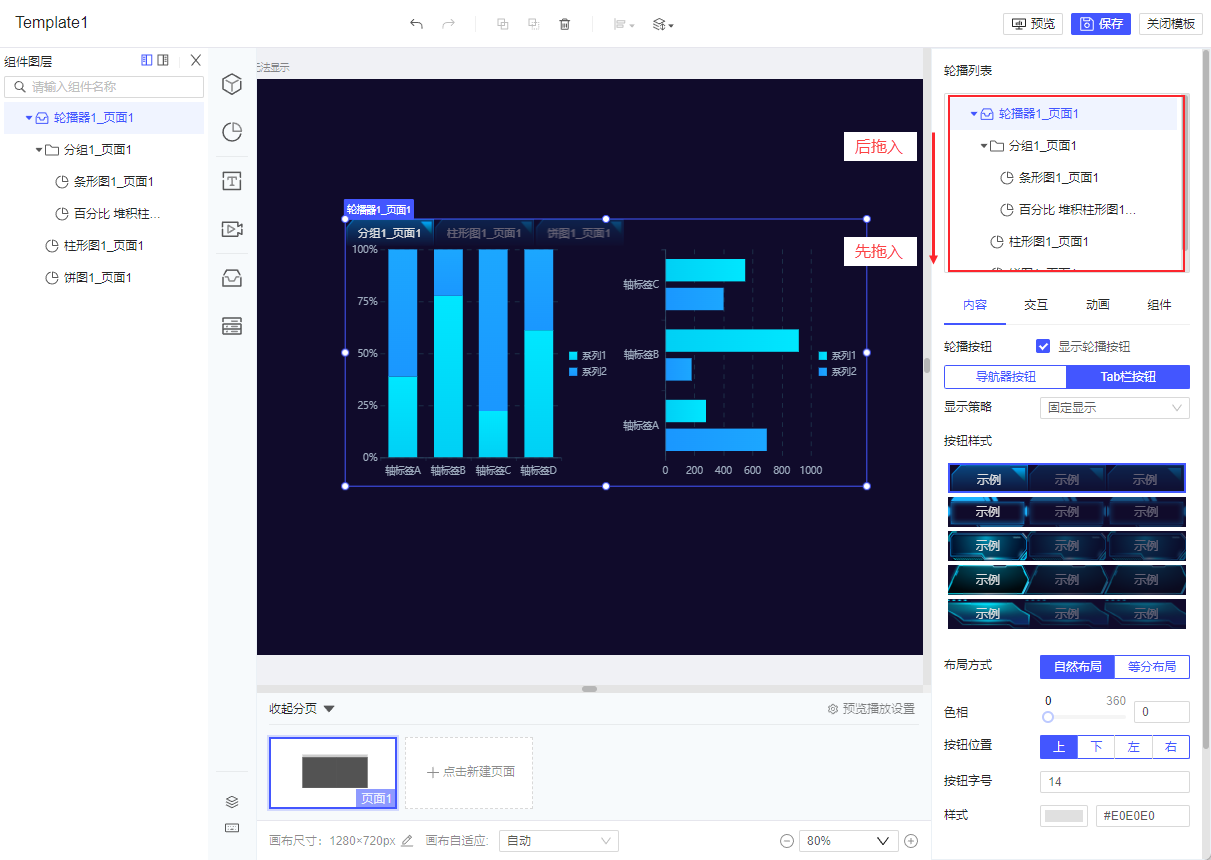1211x860 pixels.
Task: Set button position to 左
Action: click(1134, 747)
